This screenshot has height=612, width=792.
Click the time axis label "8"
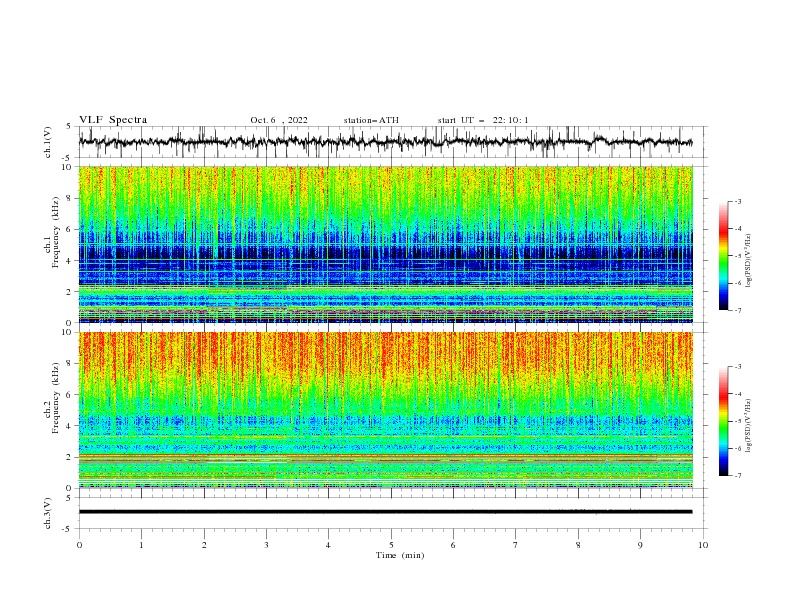click(x=578, y=545)
